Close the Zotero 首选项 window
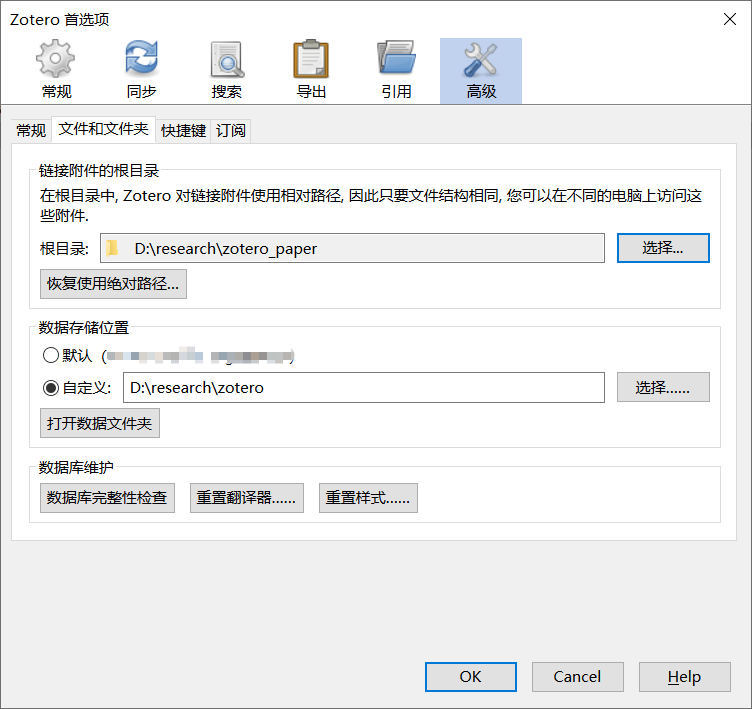Viewport: 752px width, 709px height. pyautogui.click(x=729, y=19)
